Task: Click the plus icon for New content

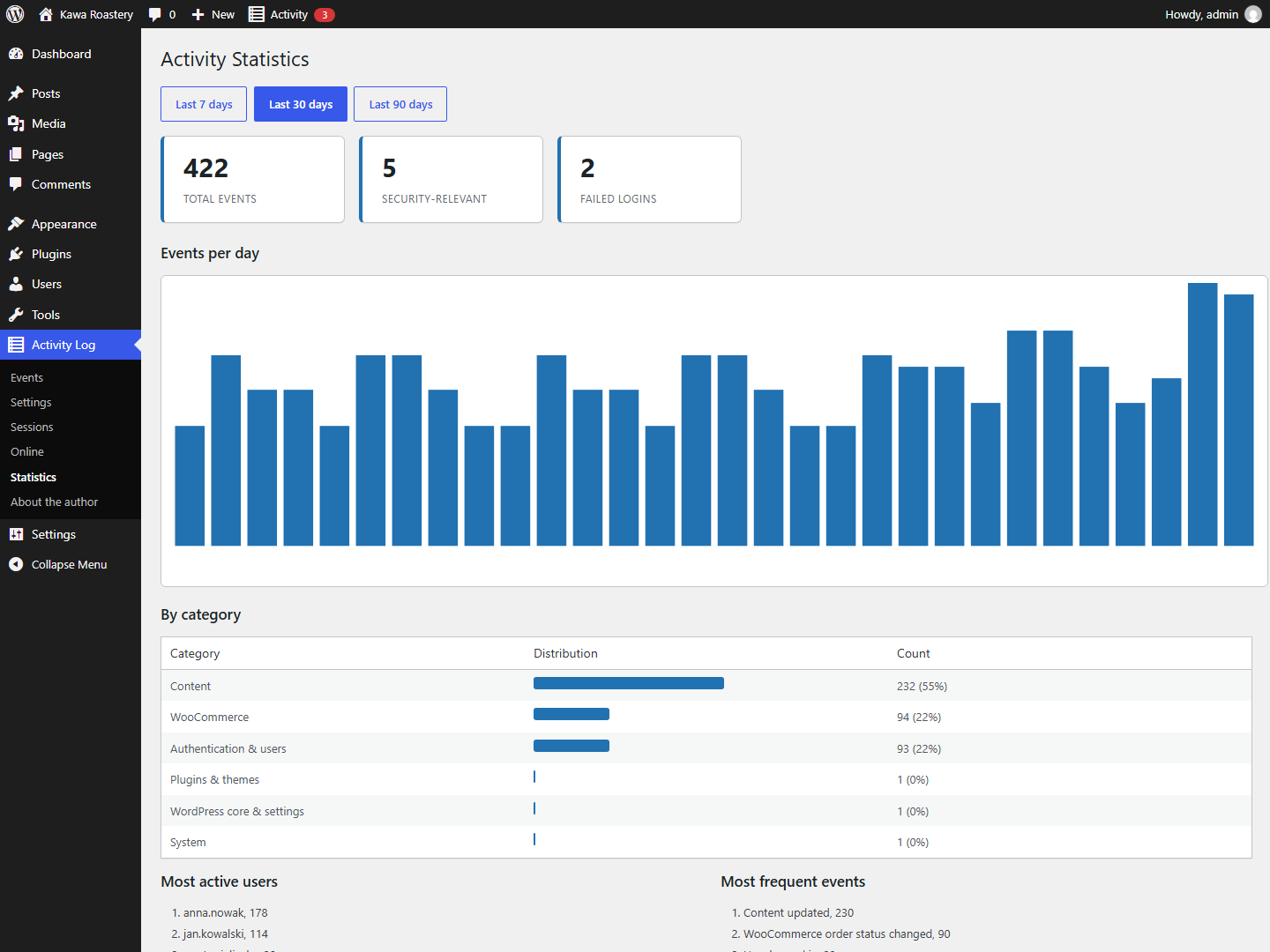Action: click(x=198, y=14)
